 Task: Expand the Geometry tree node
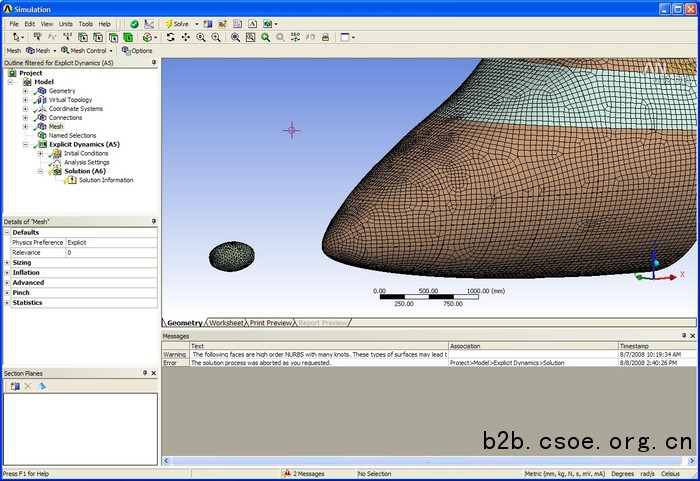[x=25, y=91]
